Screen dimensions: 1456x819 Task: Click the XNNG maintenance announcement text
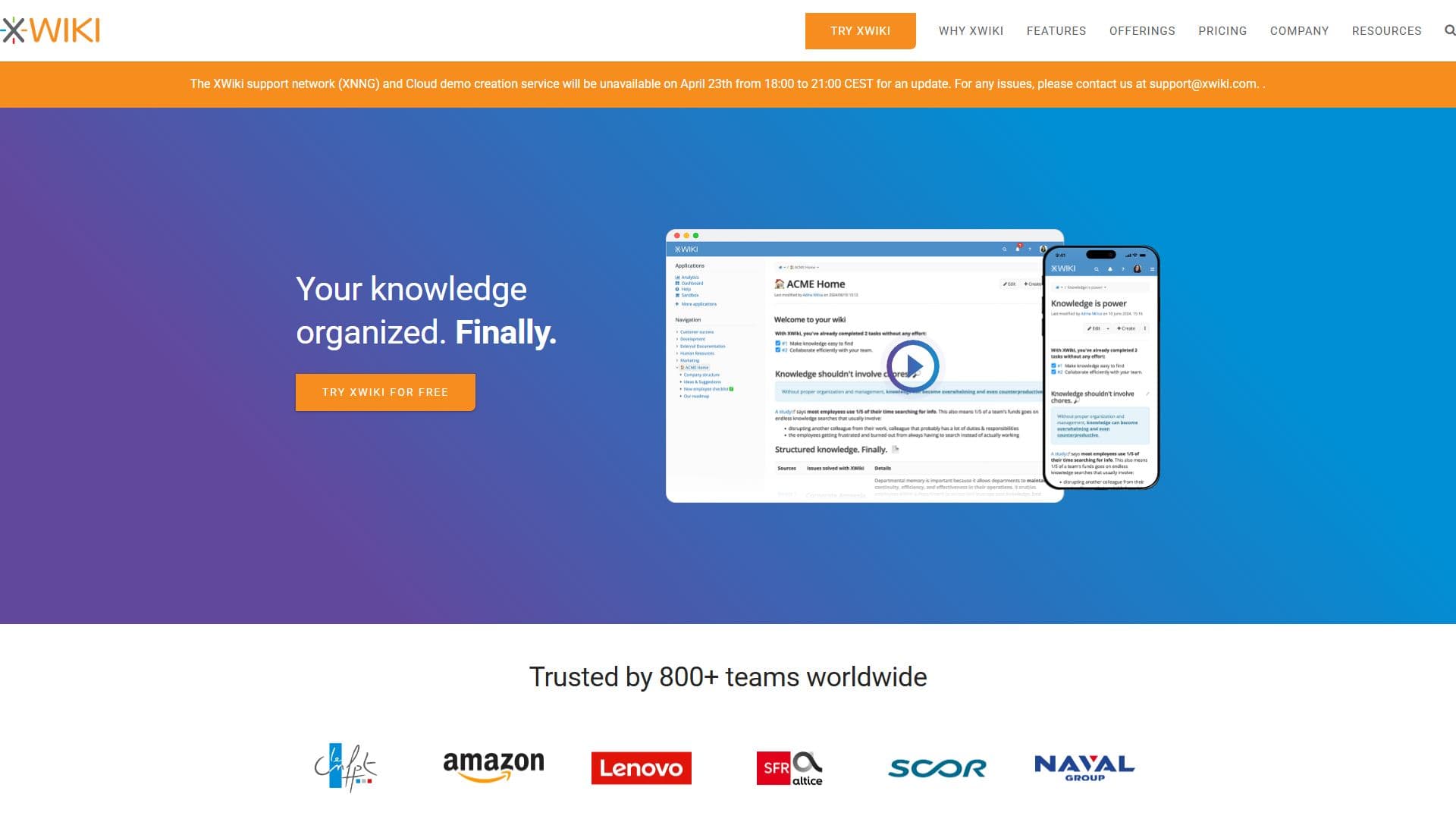(726, 84)
